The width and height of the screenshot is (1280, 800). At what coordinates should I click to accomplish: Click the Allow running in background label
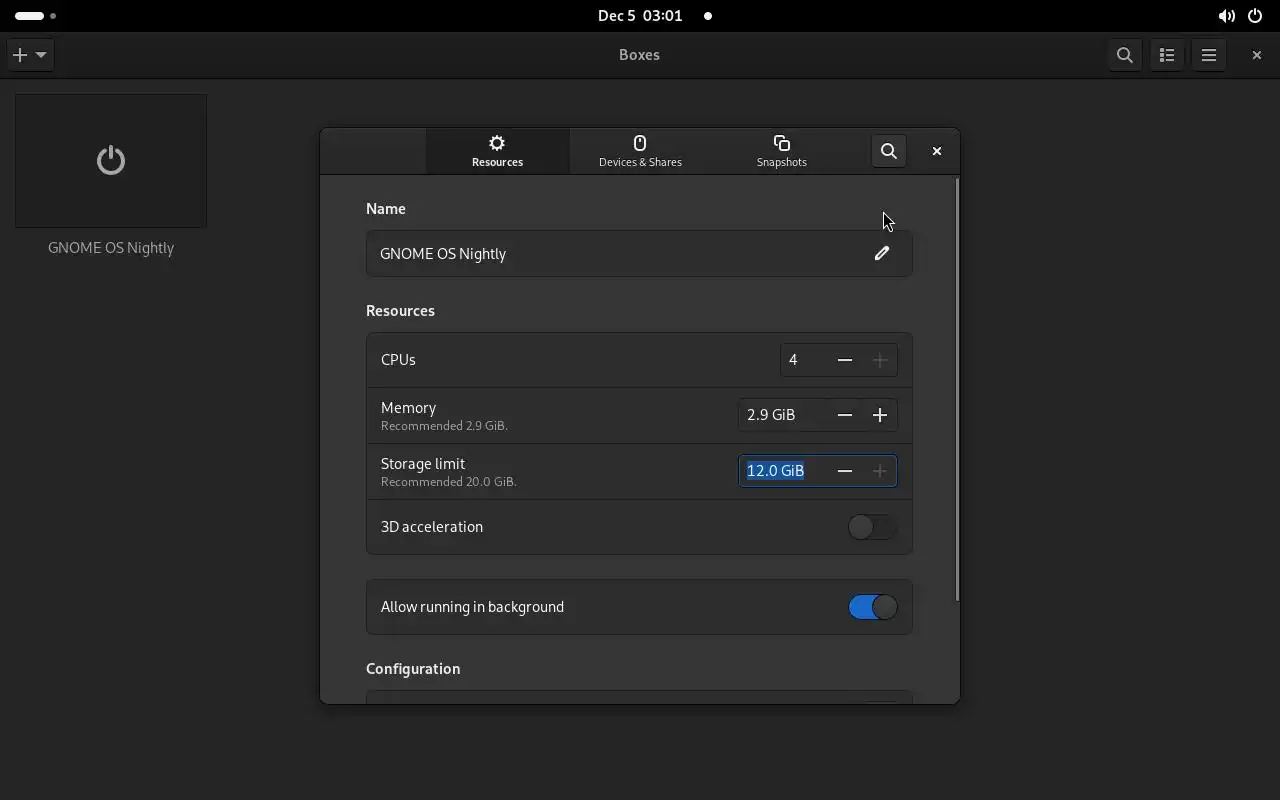[472, 607]
